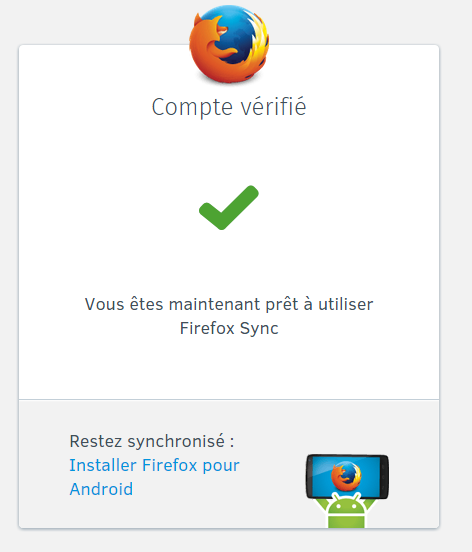Image resolution: width=472 pixels, height=552 pixels.
Task: Click the black smartphone image
Action: [347, 477]
